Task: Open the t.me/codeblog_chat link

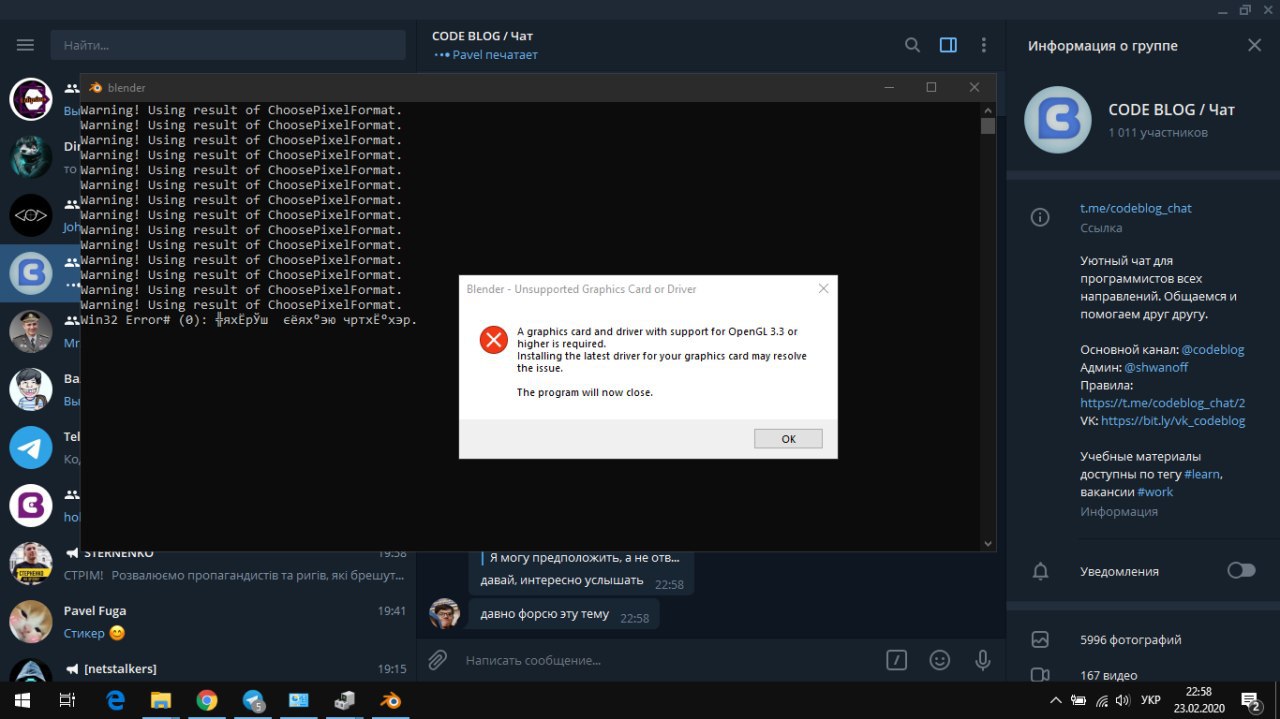Action: coord(1136,208)
